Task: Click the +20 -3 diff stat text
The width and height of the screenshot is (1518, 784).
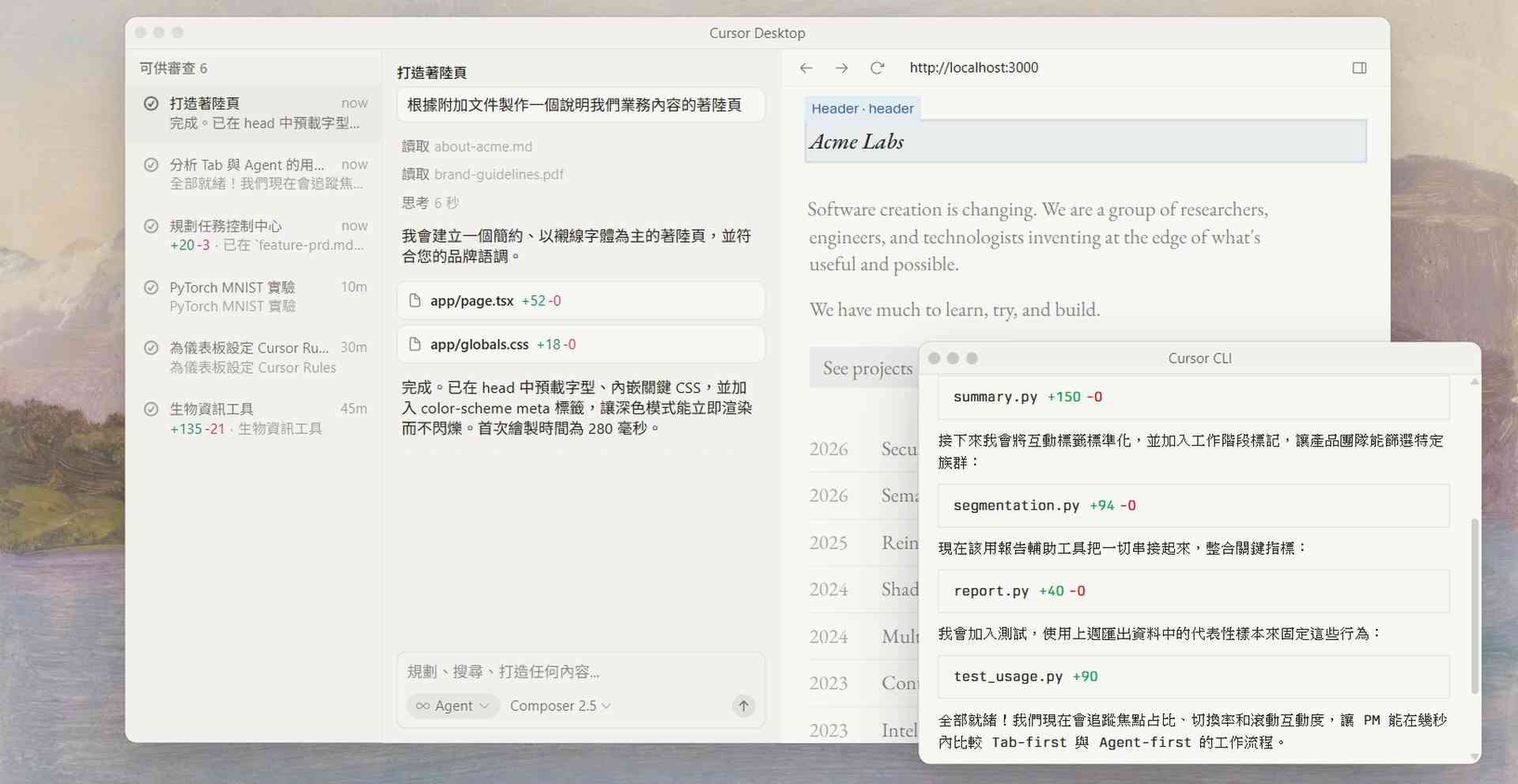Action: (190, 245)
